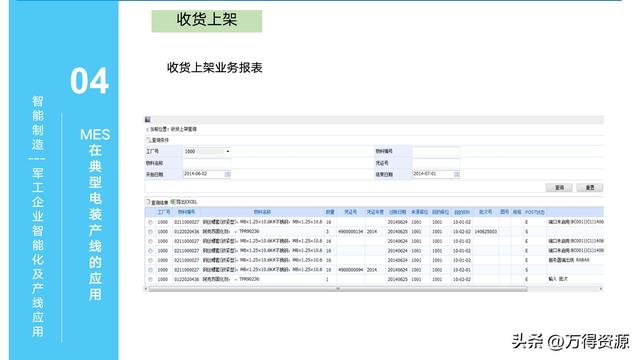Focus the 物料名称 input field
640x360 pixels.
tap(207, 163)
